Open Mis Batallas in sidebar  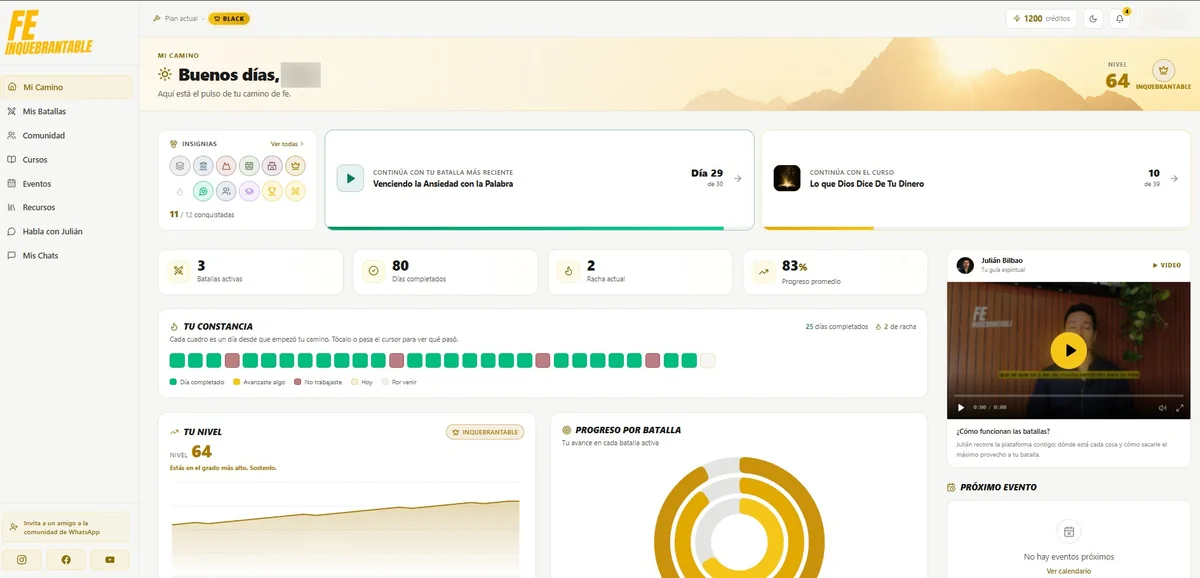[68, 111]
